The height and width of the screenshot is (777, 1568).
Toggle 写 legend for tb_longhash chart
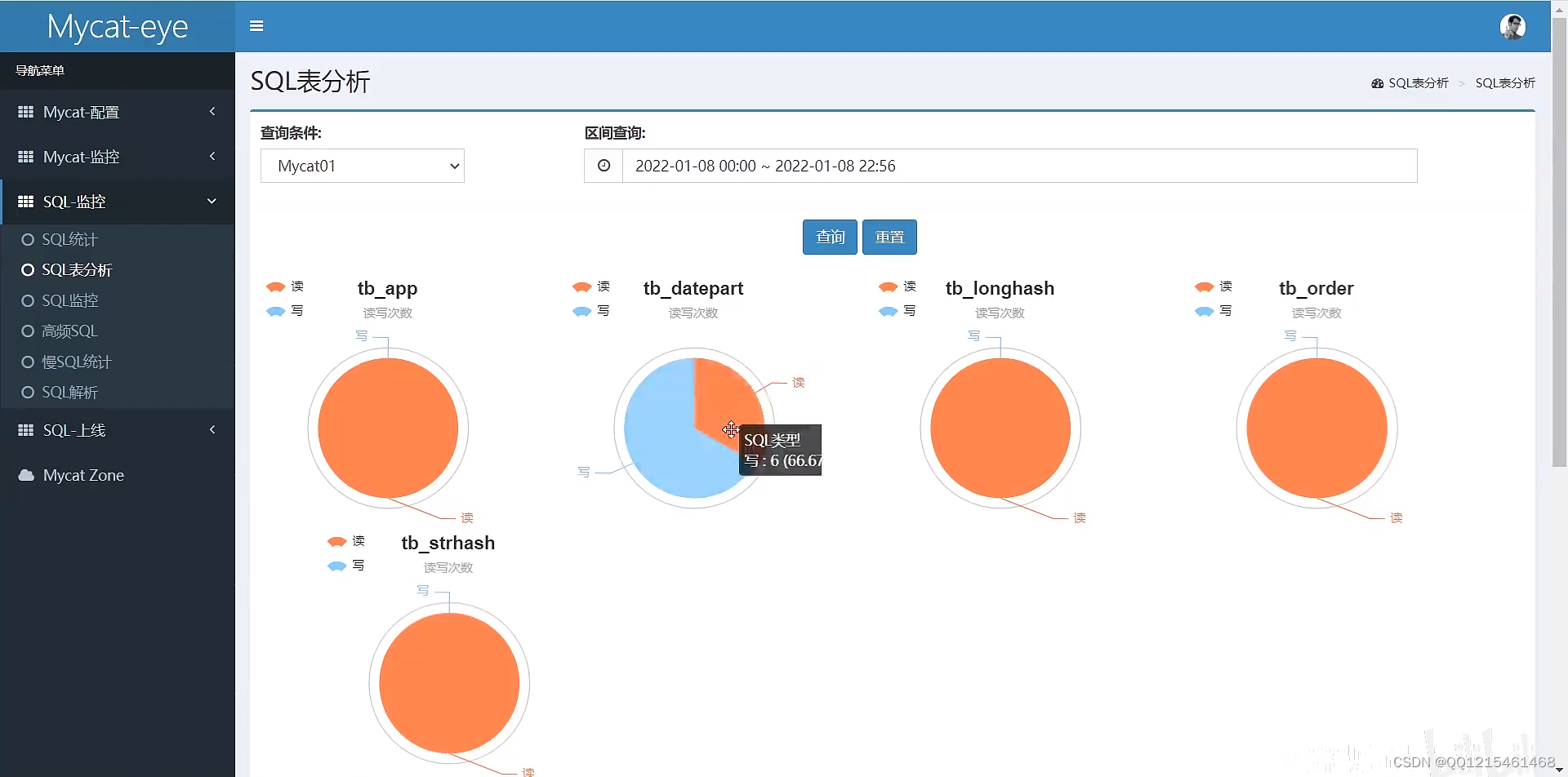(898, 311)
